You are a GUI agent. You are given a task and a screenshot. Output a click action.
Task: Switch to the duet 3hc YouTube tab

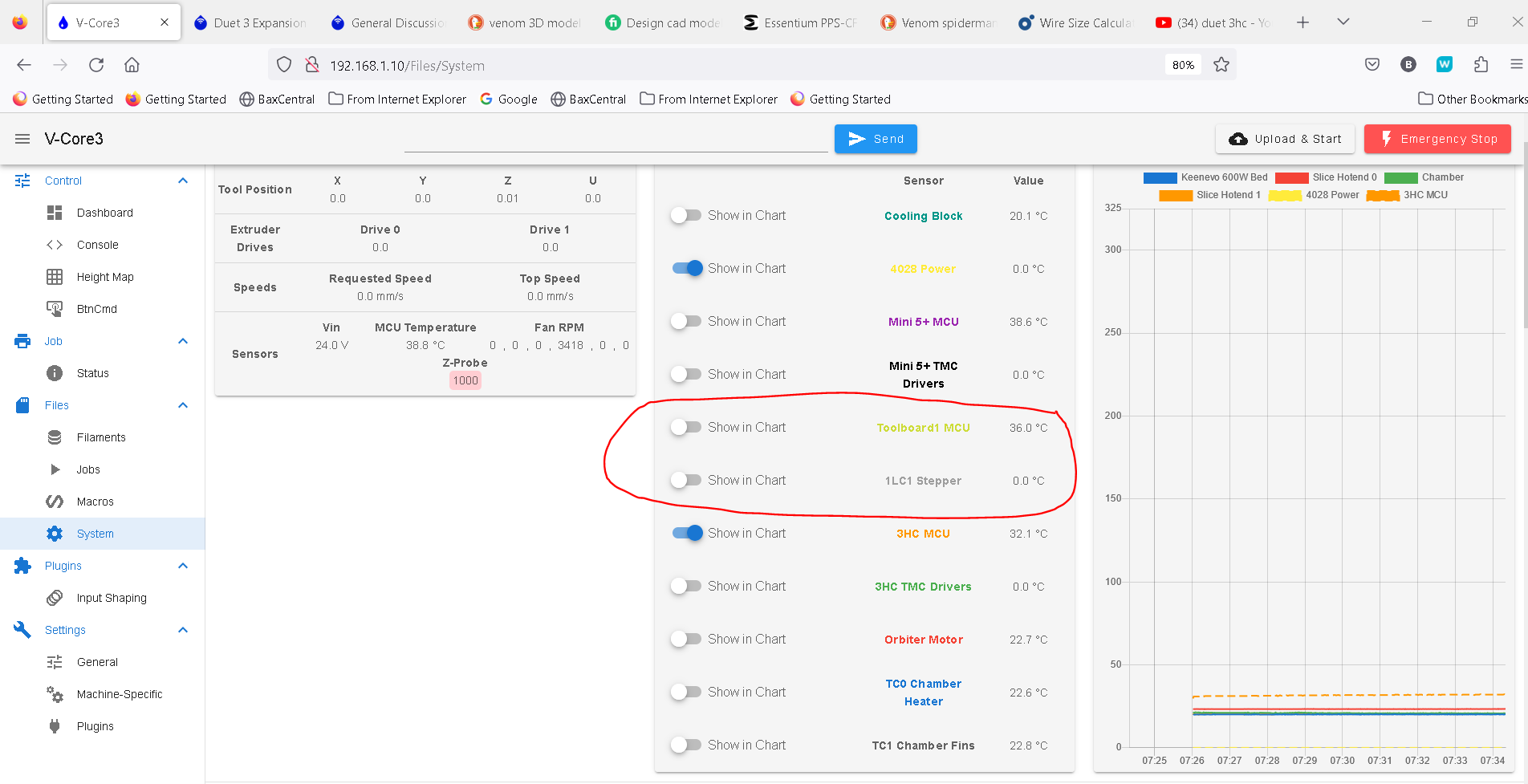click(1213, 22)
